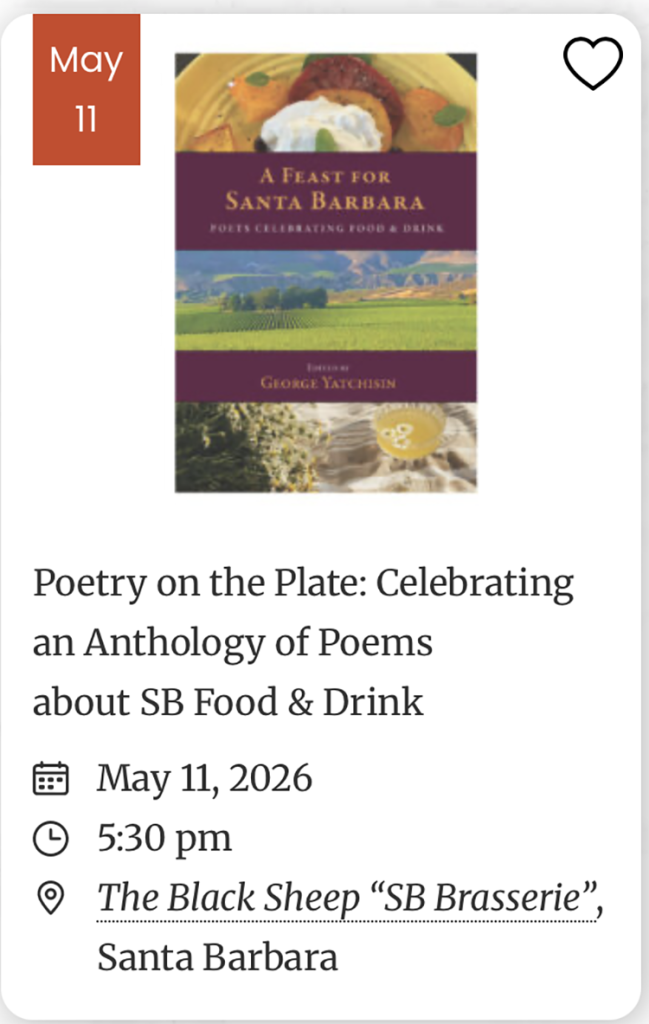Click the plated food photo atop cover
The width and height of the screenshot is (649, 1024).
point(326,102)
